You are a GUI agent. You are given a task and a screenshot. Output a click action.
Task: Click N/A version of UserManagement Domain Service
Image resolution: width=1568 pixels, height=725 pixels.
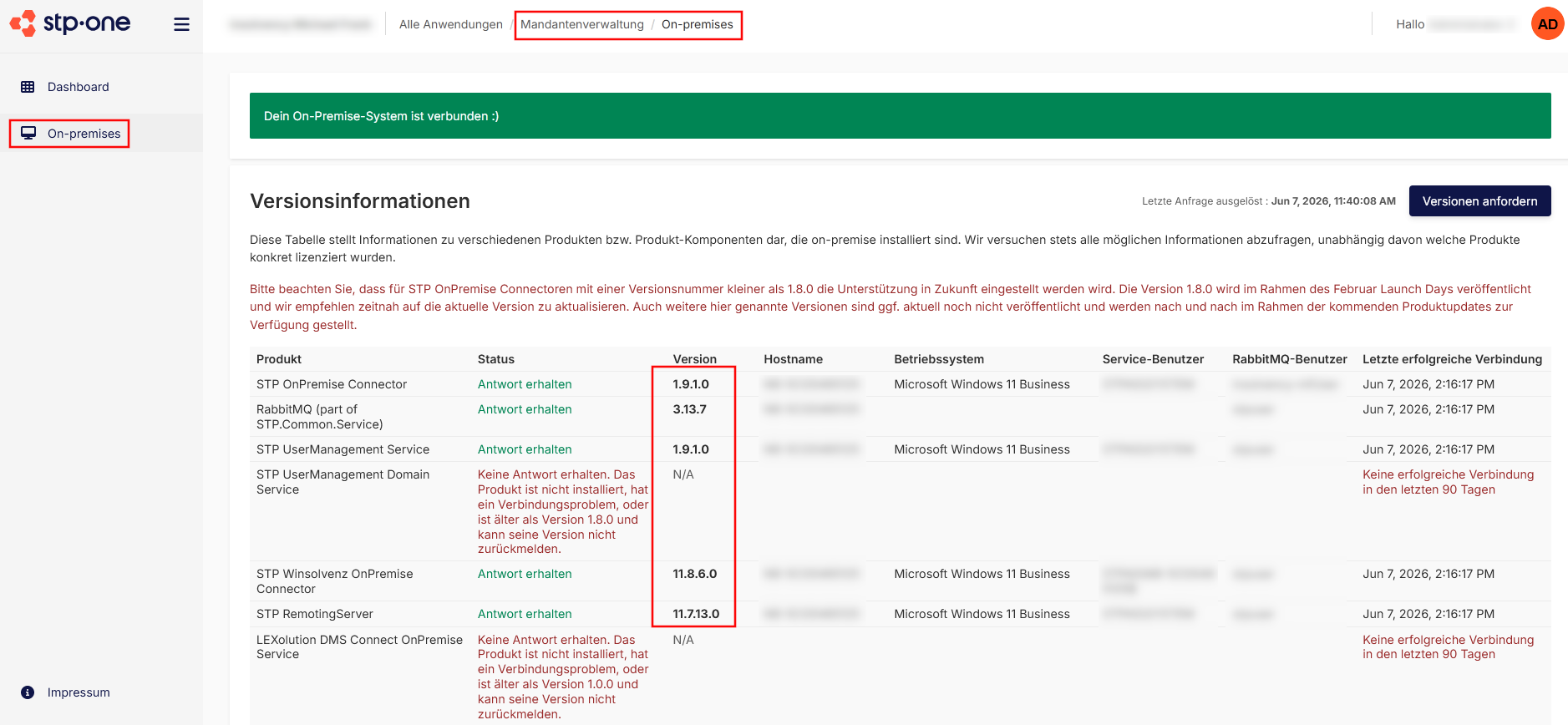(x=683, y=474)
